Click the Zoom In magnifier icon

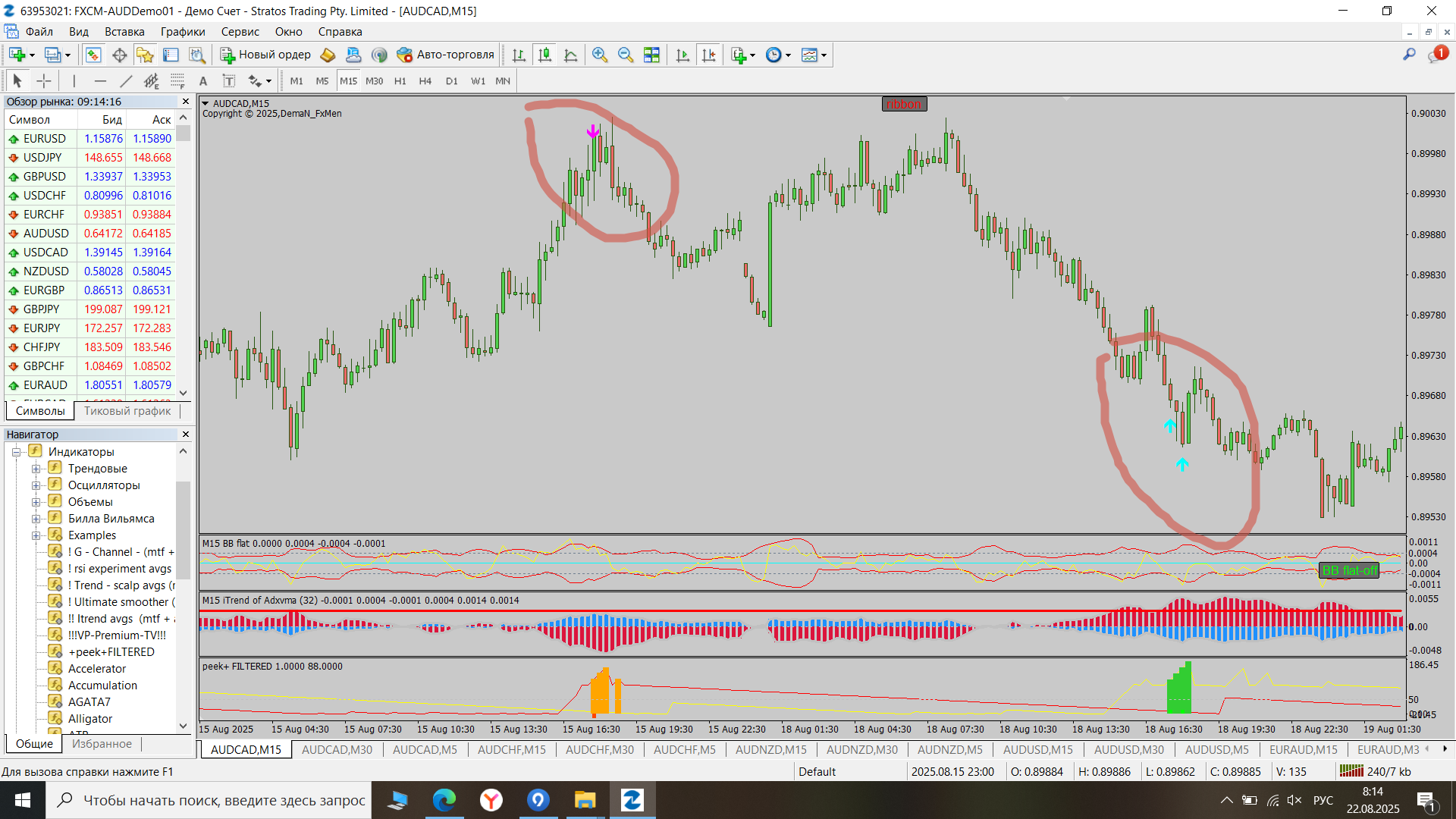[600, 55]
